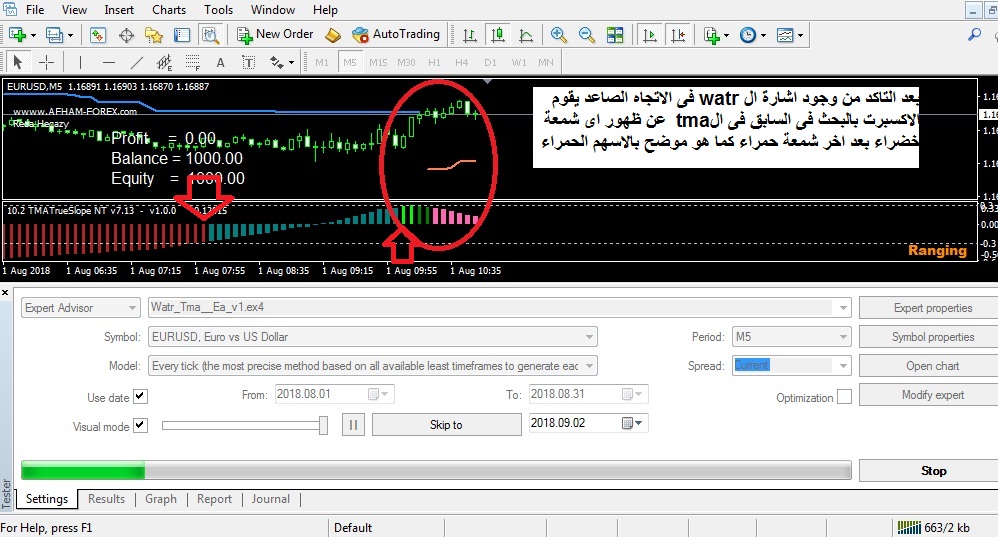Select the Crosshair cursor tool
The height and width of the screenshot is (537, 998).
pyautogui.click(x=46, y=62)
